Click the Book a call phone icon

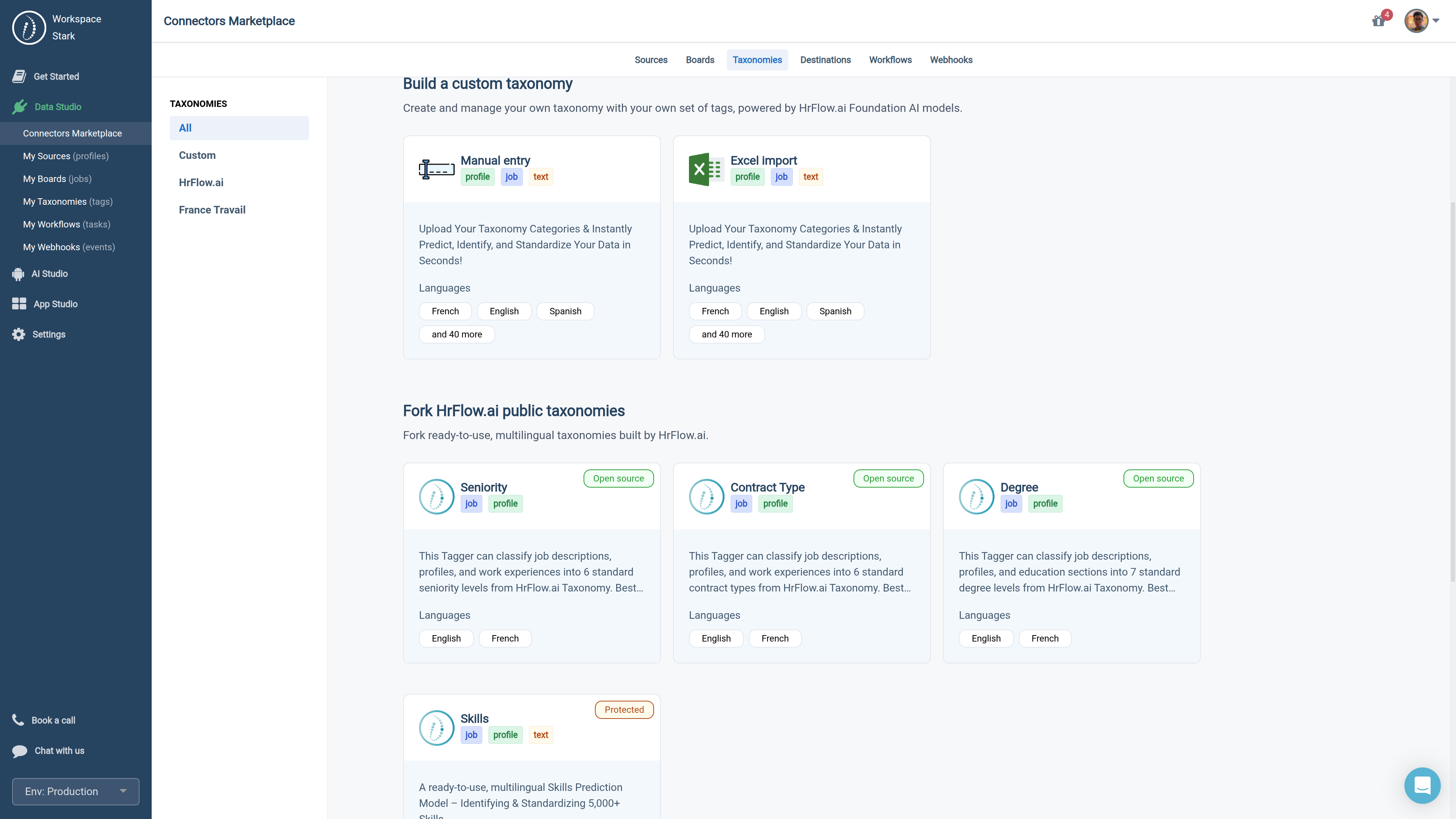[x=18, y=720]
